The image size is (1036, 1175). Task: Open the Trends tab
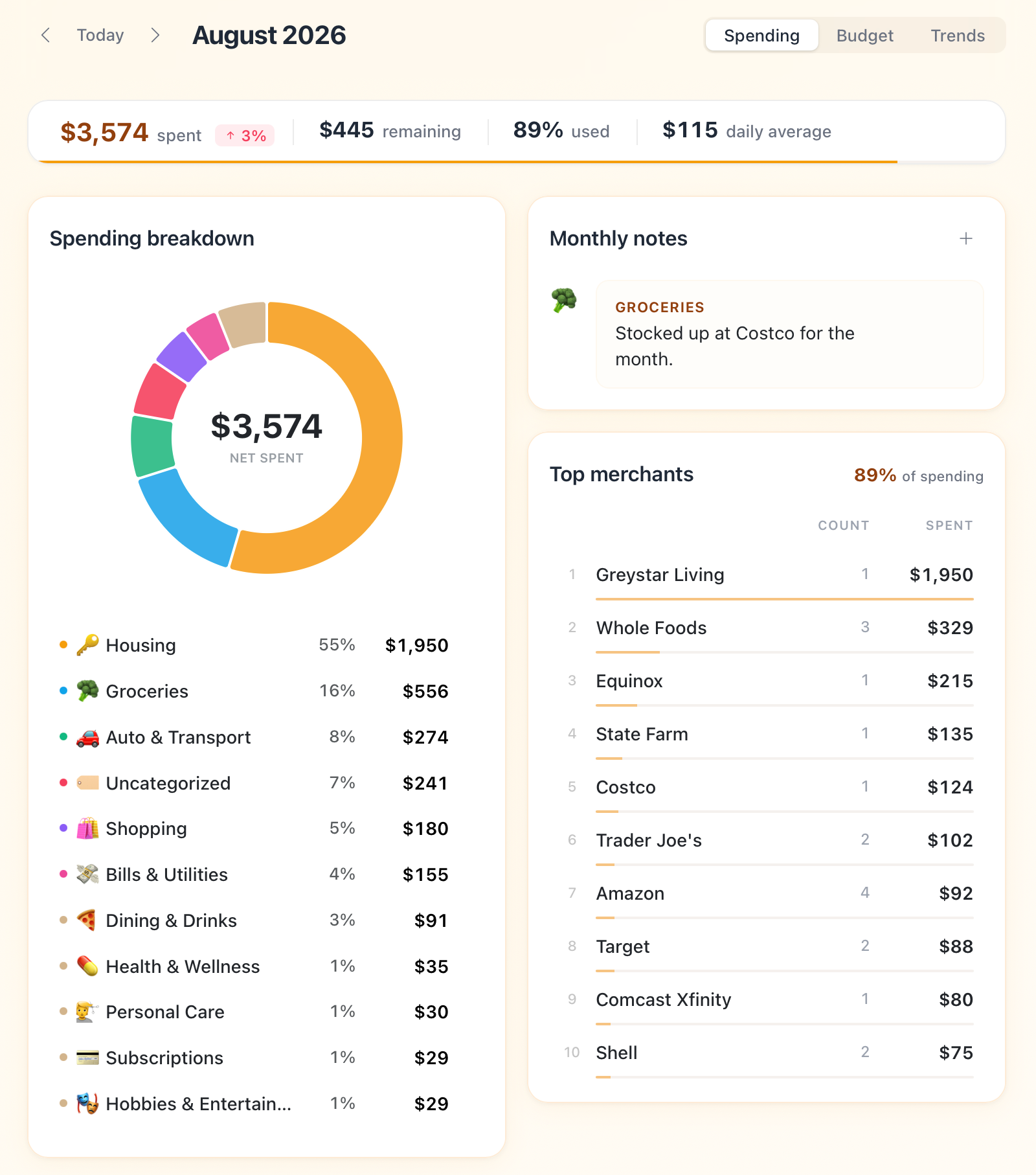click(x=958, y=35)
